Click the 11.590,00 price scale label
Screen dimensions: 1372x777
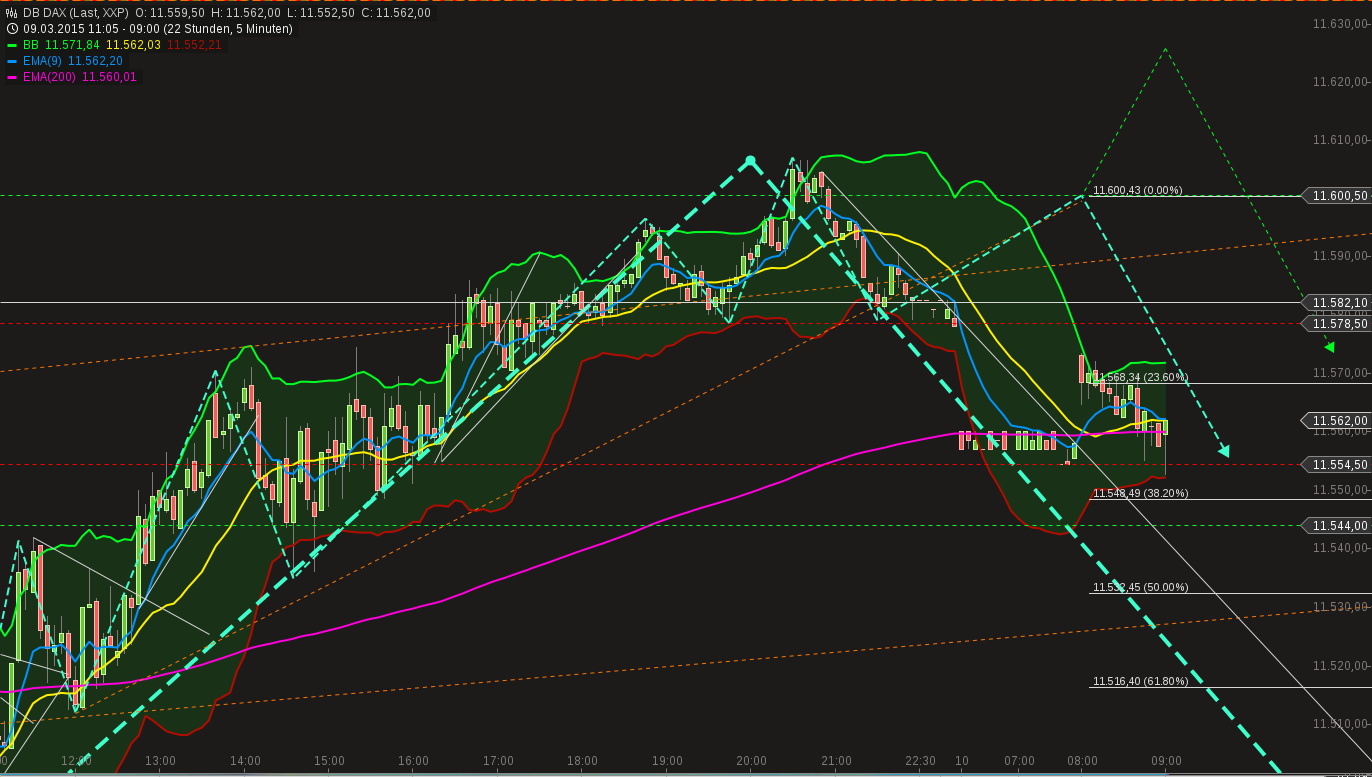tap(1340, 257)
